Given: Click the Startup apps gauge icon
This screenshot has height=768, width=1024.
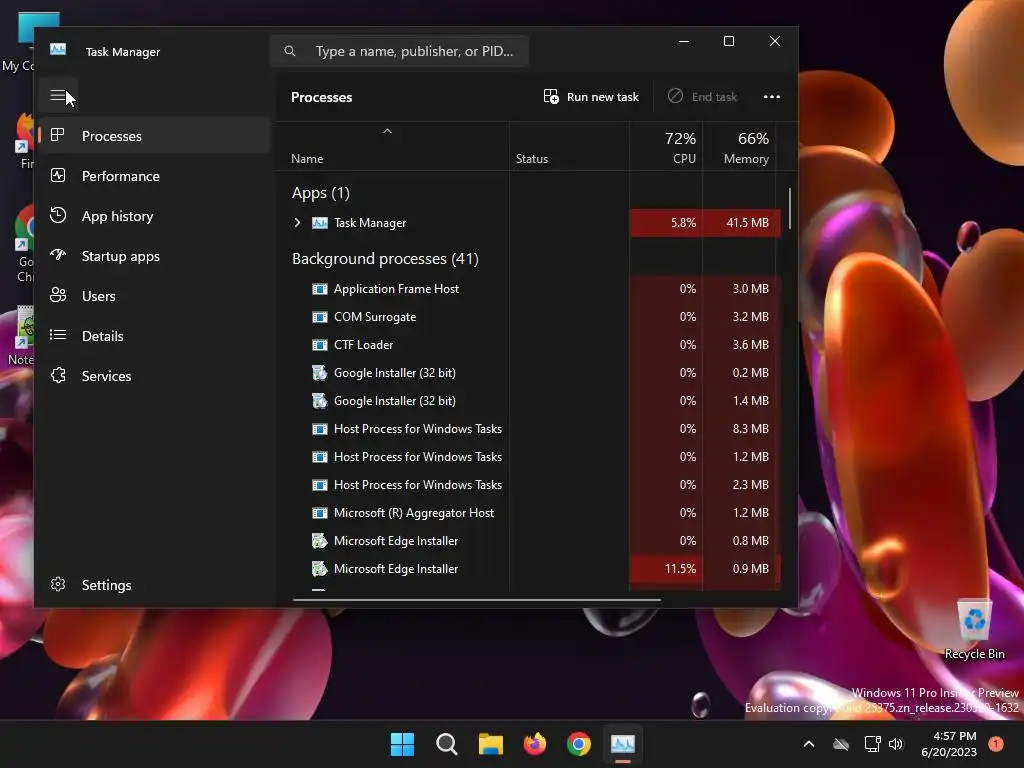Looking at the screenshot, I should coord(58,255).
